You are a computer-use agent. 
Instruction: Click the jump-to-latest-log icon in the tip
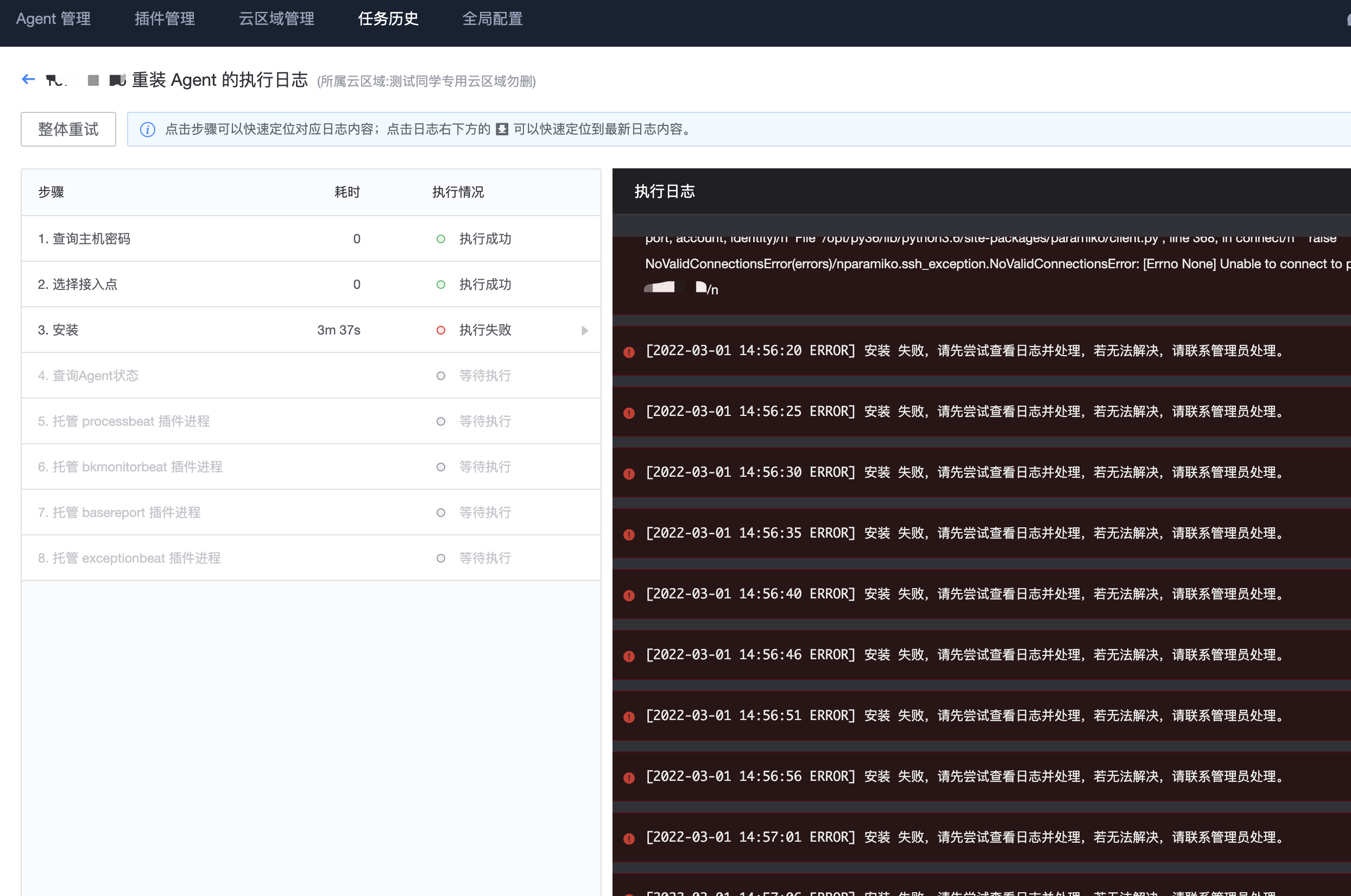coord(501,129)
